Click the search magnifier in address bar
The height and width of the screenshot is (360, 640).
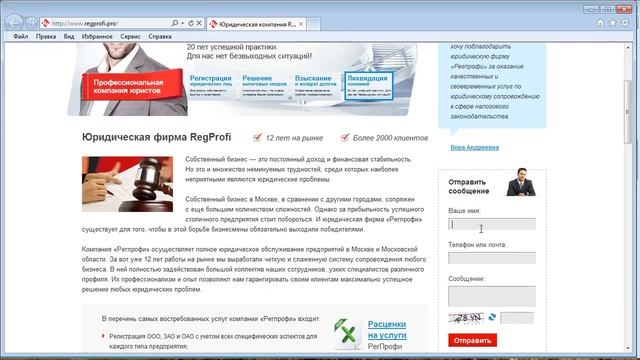click(x=175, y=23)
